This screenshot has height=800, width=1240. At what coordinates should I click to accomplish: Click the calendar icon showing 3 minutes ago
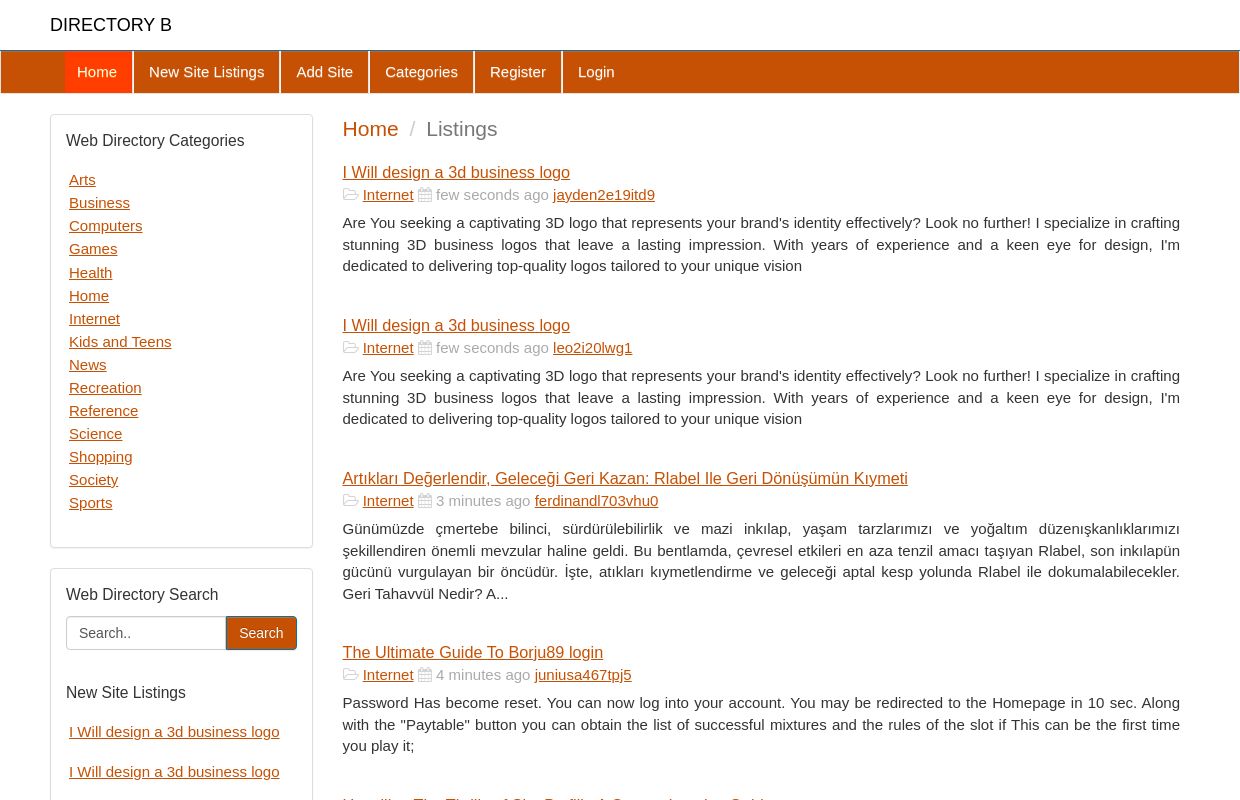click(x=425, y=500)
